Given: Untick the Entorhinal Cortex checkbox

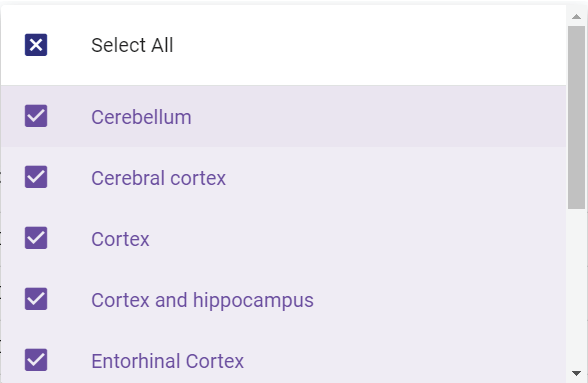Looking at the screenshot, I should 36,360.
